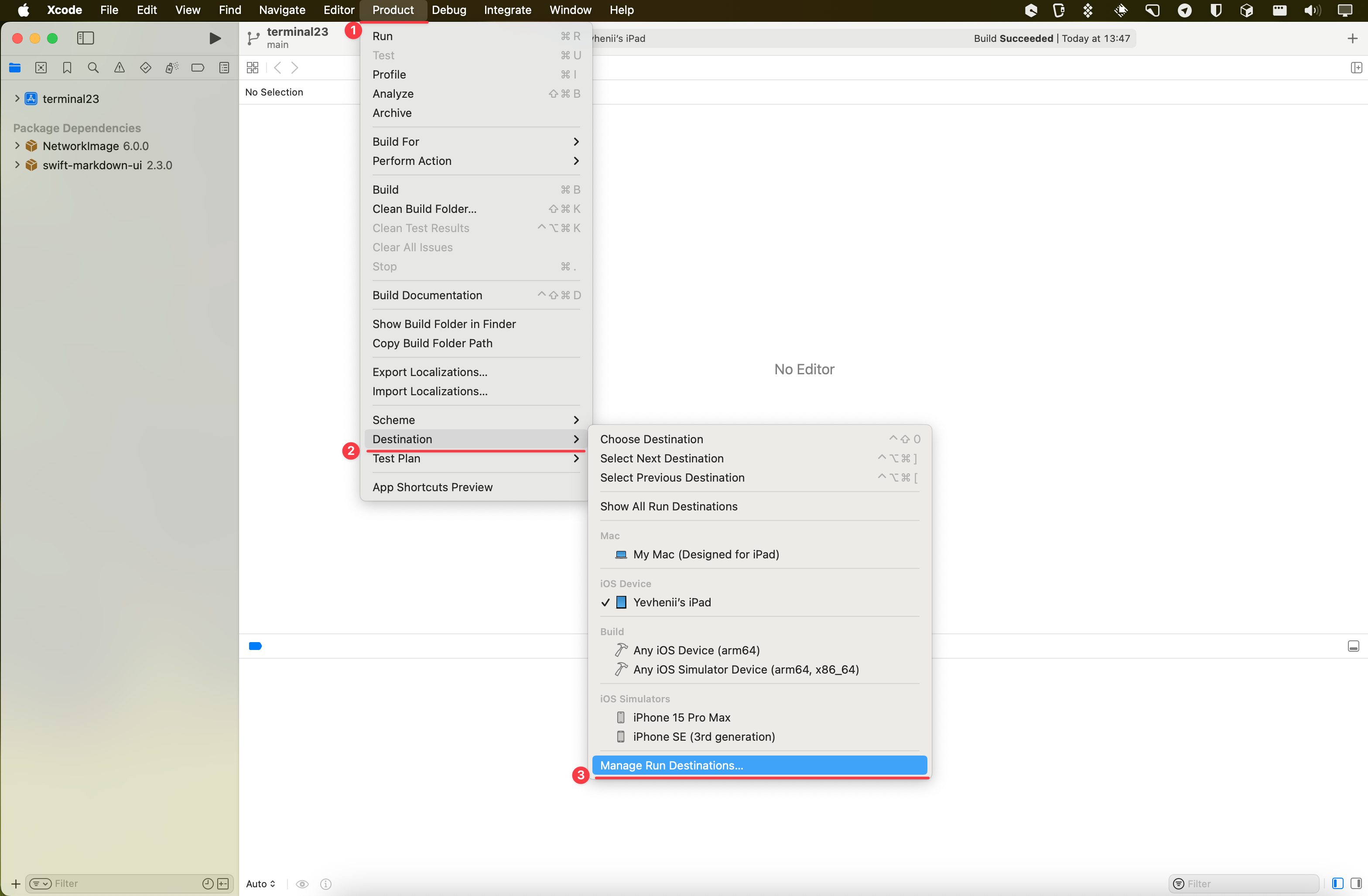
Task: Open the Report navigator
Action: (x=224, y=67)
